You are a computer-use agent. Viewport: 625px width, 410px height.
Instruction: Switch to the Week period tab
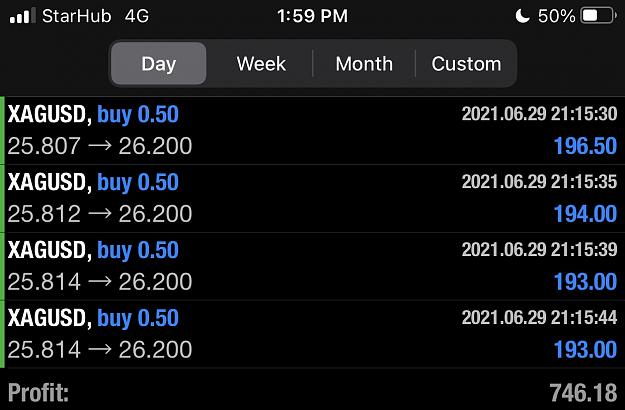point(261,63)
